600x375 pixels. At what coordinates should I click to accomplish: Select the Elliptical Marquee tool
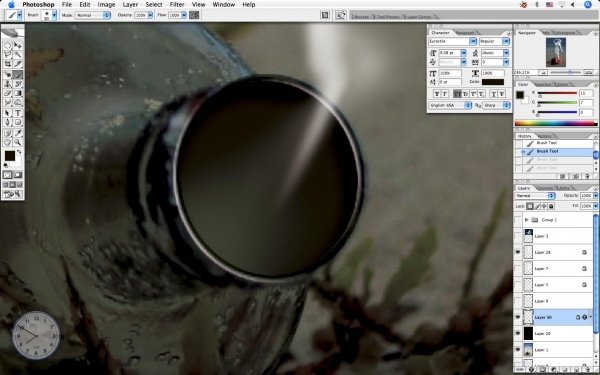coord(7,45)
